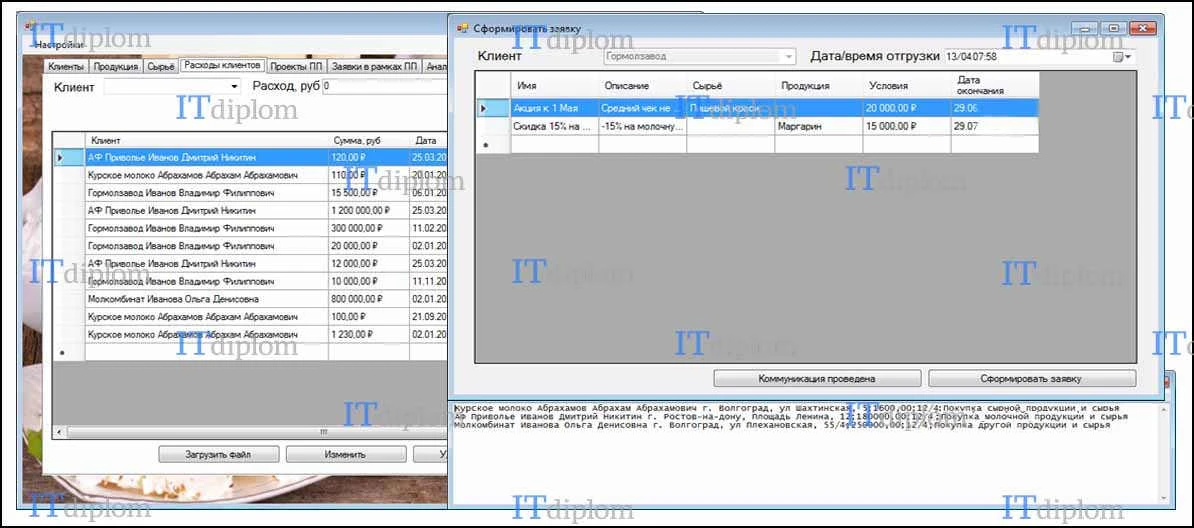Click row selector of Акция к 1 Мая row
This screenshot has width=1194, height=528.
coord(493,108)
